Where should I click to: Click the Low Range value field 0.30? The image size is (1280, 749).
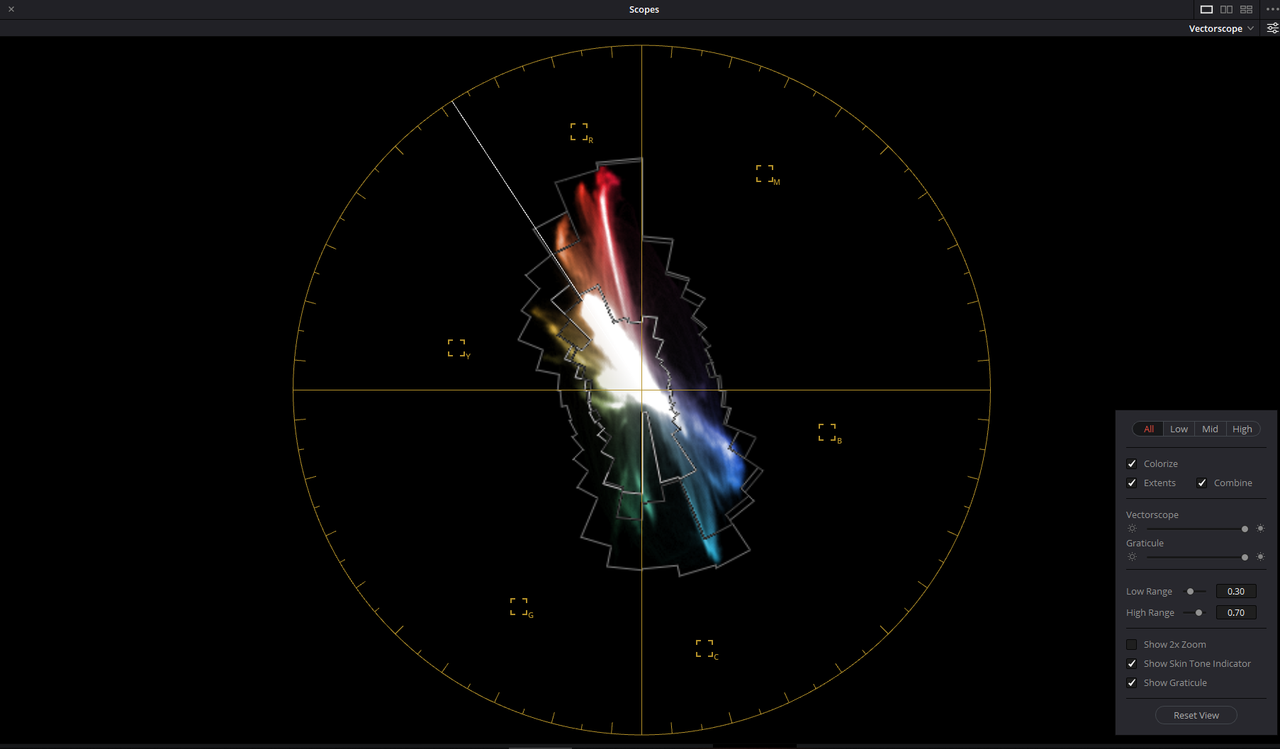point(1236,592)
